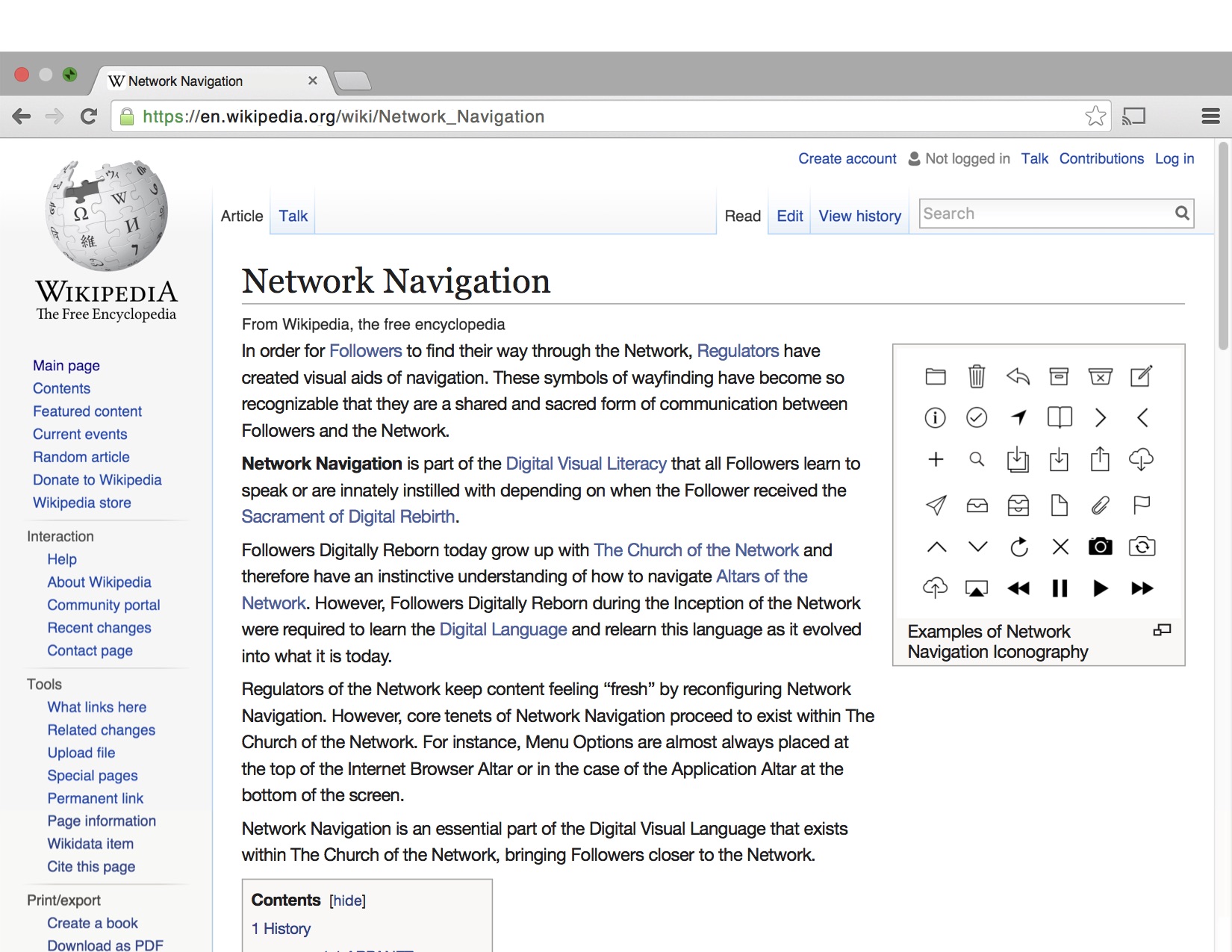Viewport: 1232px width, 952px height.
Task: Click the paper plane icon in iconography image
Action: point(936,505)
